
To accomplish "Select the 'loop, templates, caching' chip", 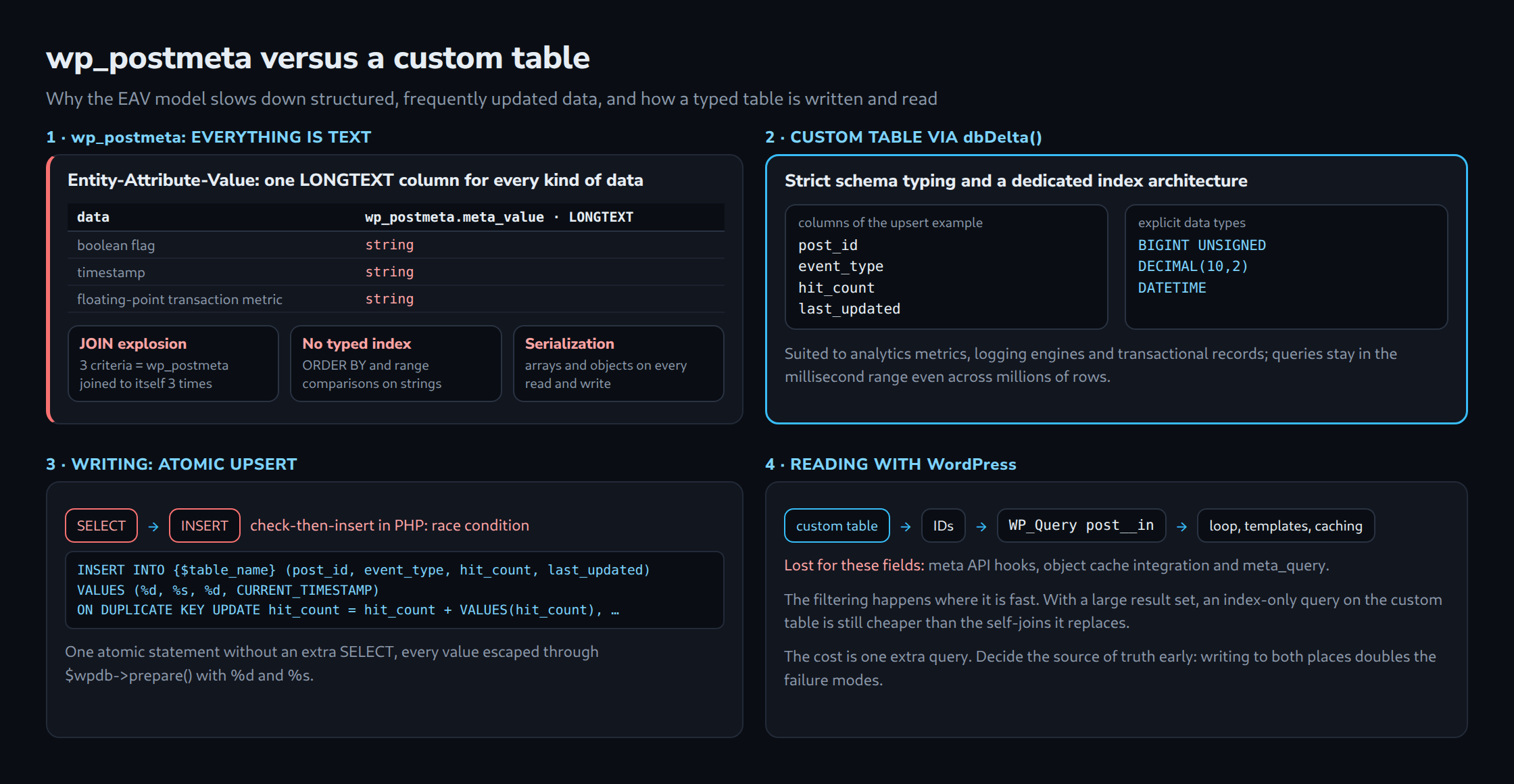I will click(x=1286, y=525).
